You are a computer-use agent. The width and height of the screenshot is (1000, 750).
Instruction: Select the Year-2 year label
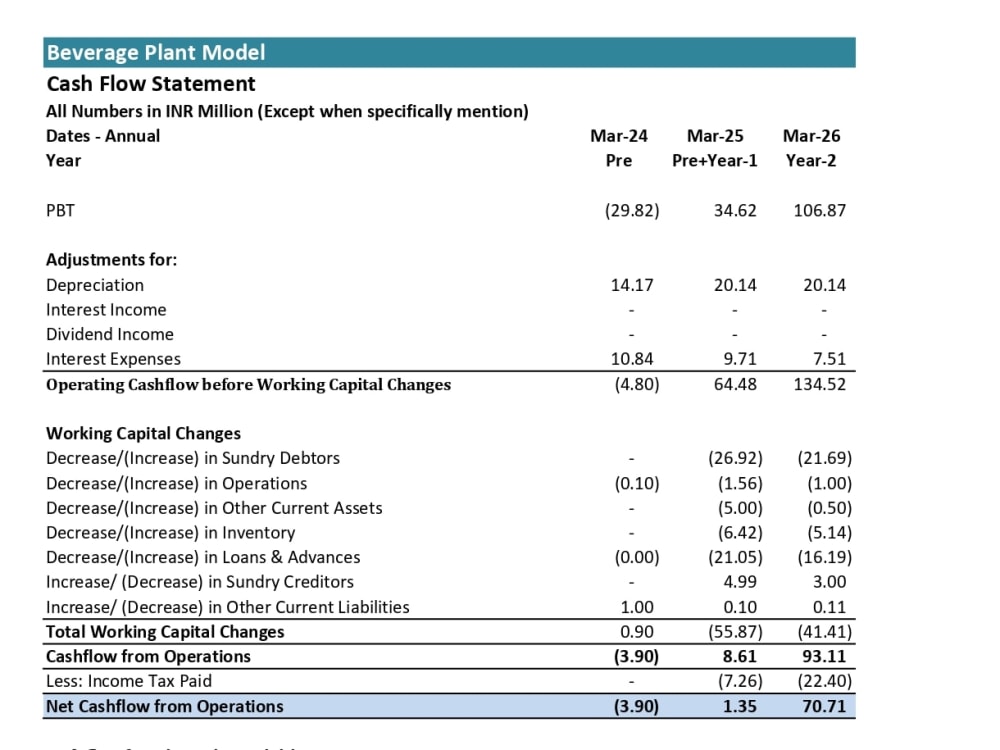click(x=811, y=161)
